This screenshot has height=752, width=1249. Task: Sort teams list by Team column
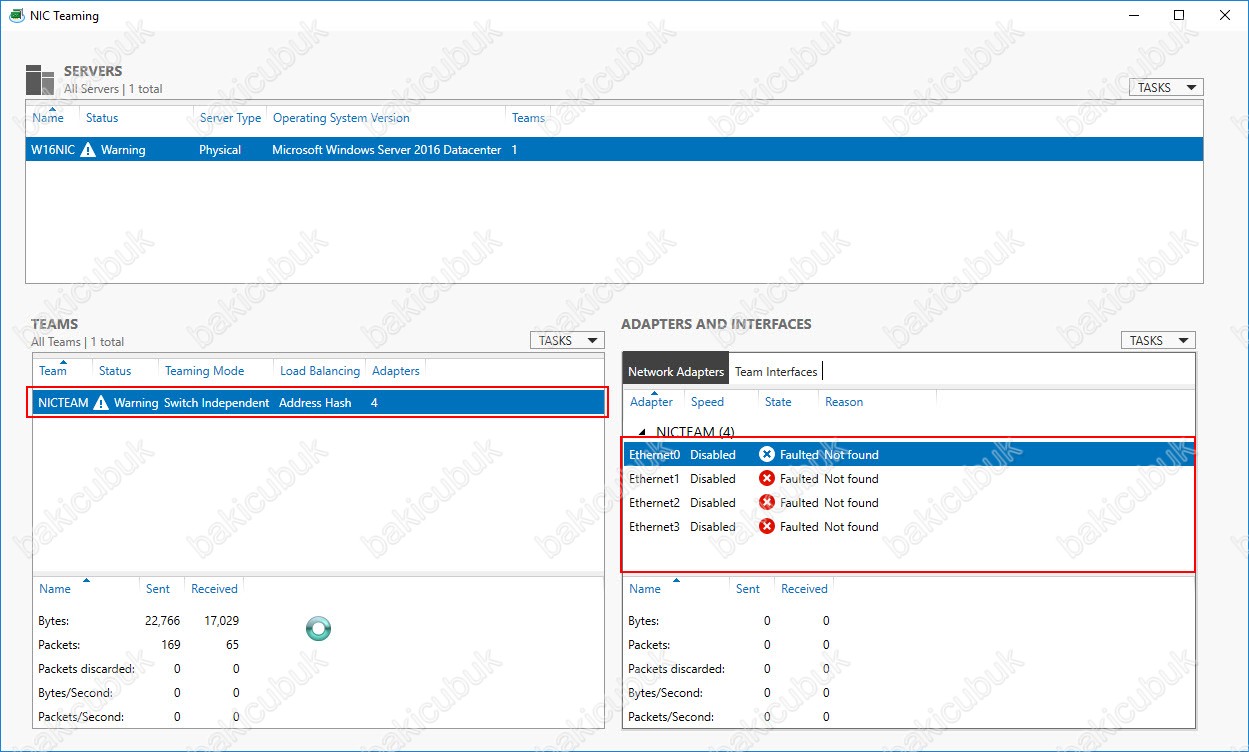(x=53, y=371)
